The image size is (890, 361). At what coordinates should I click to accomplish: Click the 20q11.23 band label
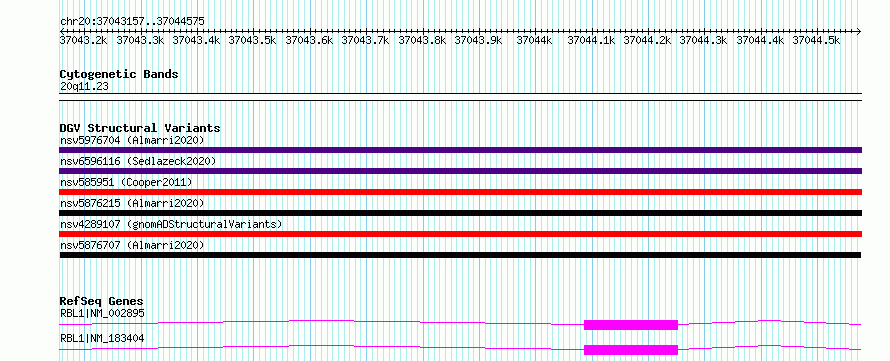click(x=84, y=87)
